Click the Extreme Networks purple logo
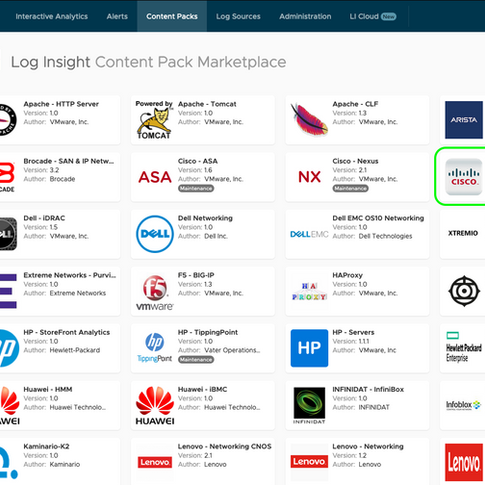 (x=8, y=291)
